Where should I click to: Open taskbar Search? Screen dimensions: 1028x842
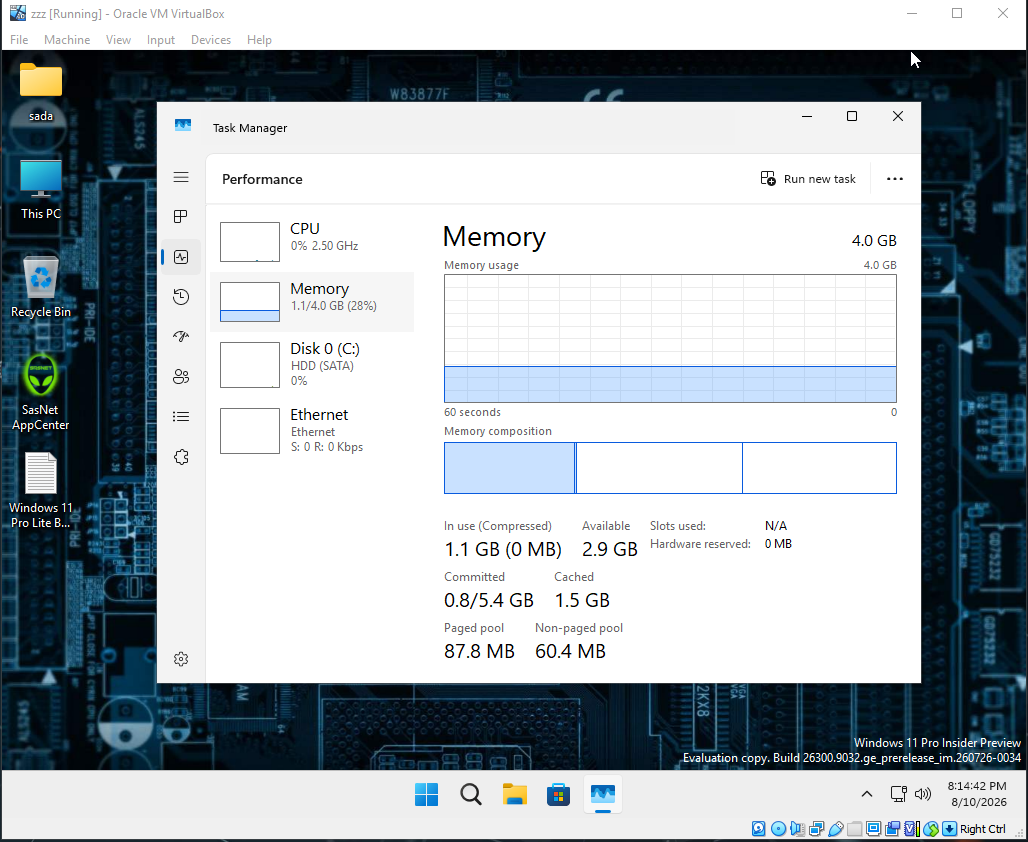[x=471, y=795]
